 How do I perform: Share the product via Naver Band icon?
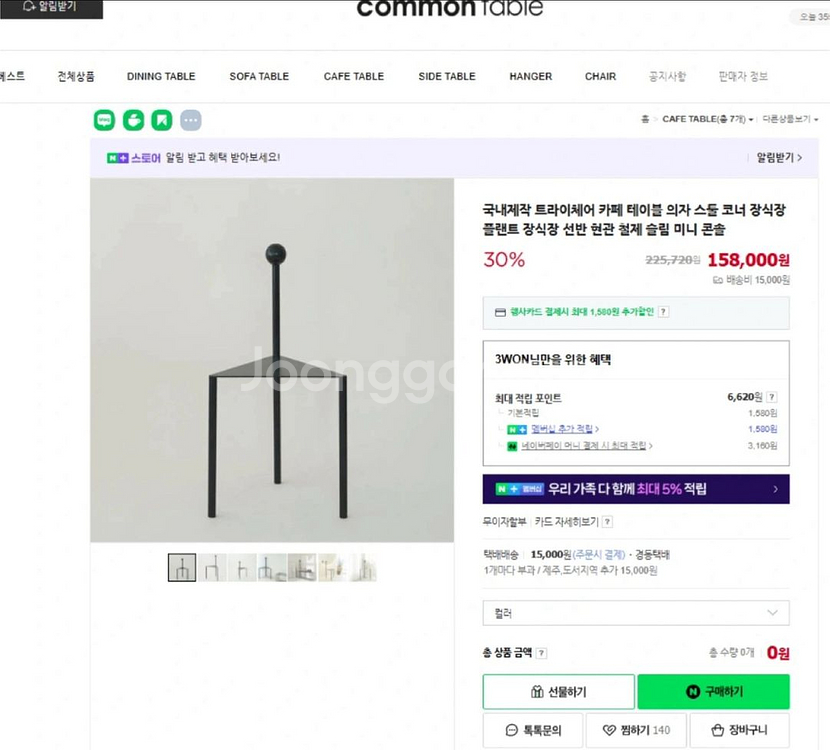coord(133,120)
